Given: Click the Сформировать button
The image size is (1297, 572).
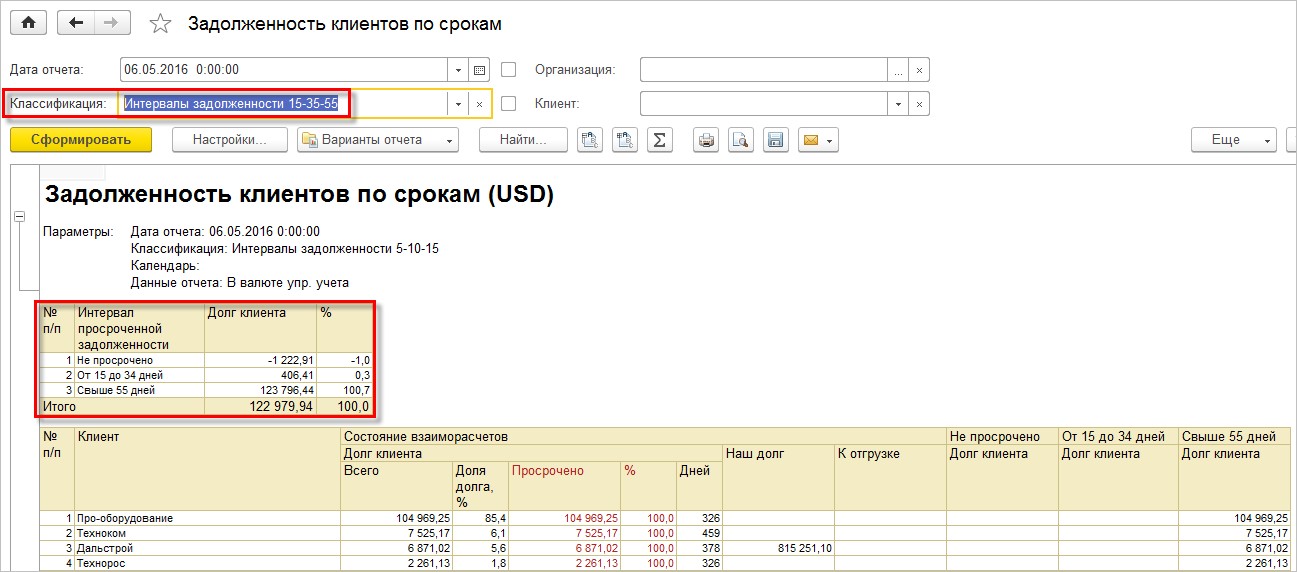Looking at the screenshot, I should pos(81,140).
